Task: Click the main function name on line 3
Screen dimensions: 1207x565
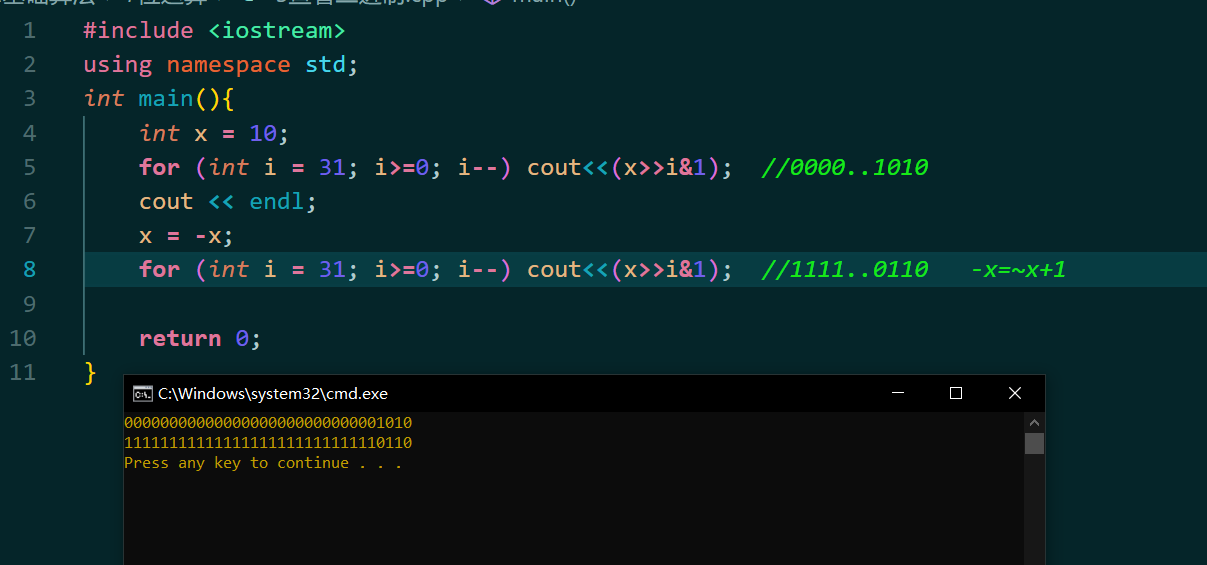Action: pyautogui.click(x=166, y=99)
